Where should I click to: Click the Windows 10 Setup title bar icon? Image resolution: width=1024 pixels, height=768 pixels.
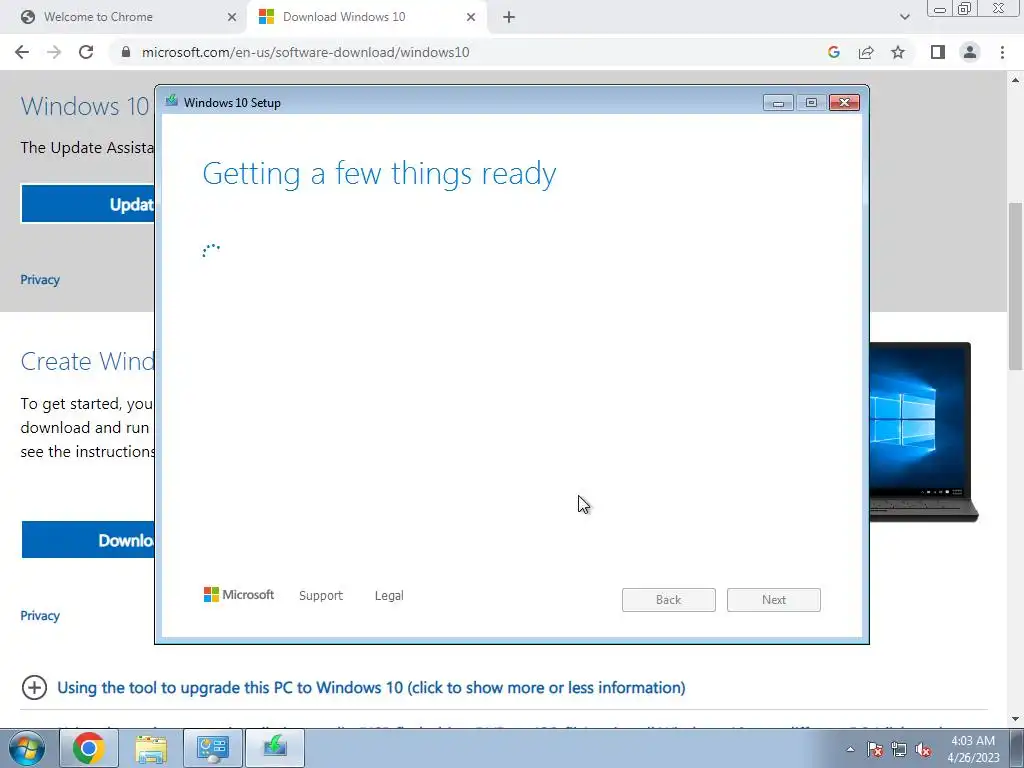click(172, 101)
